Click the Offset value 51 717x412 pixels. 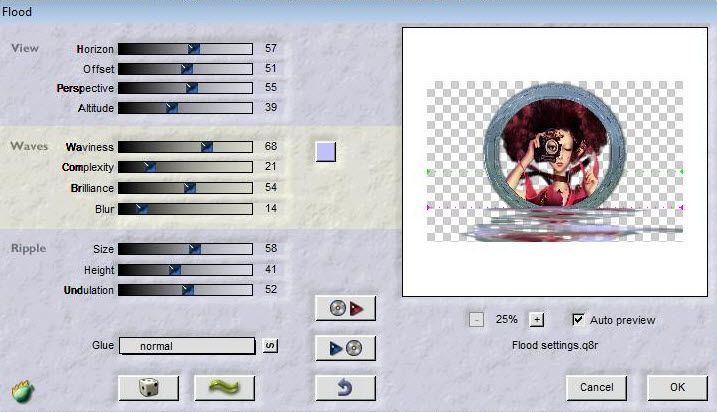[x=271, y=68]
